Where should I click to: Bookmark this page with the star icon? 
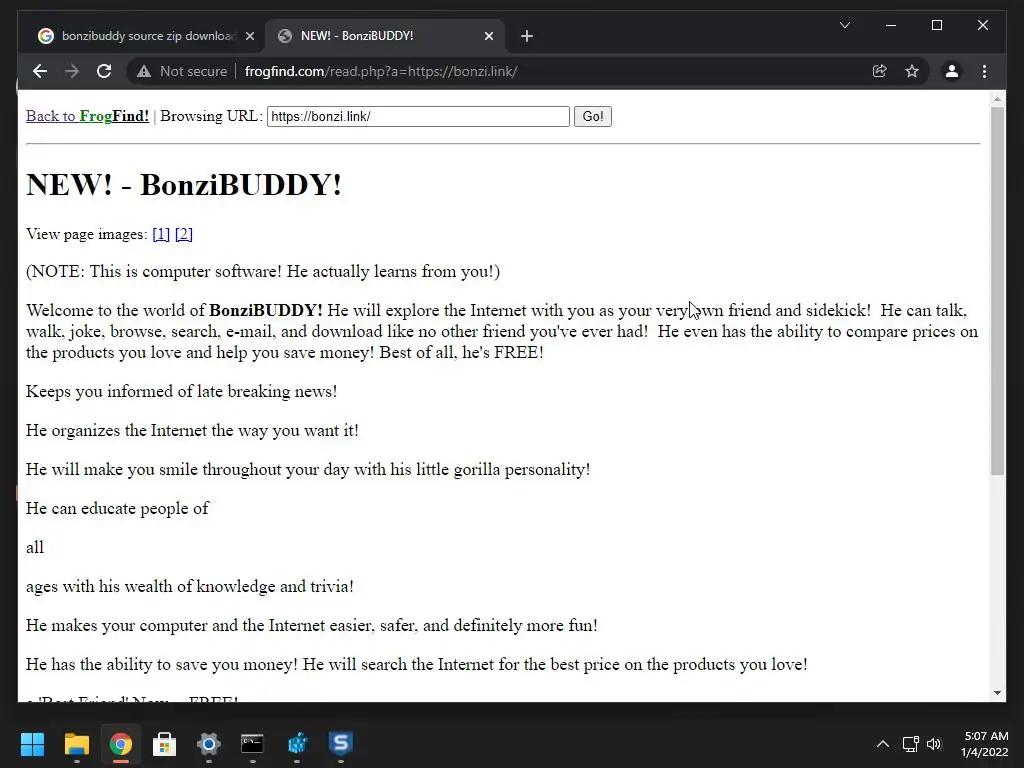coord(912,71)
